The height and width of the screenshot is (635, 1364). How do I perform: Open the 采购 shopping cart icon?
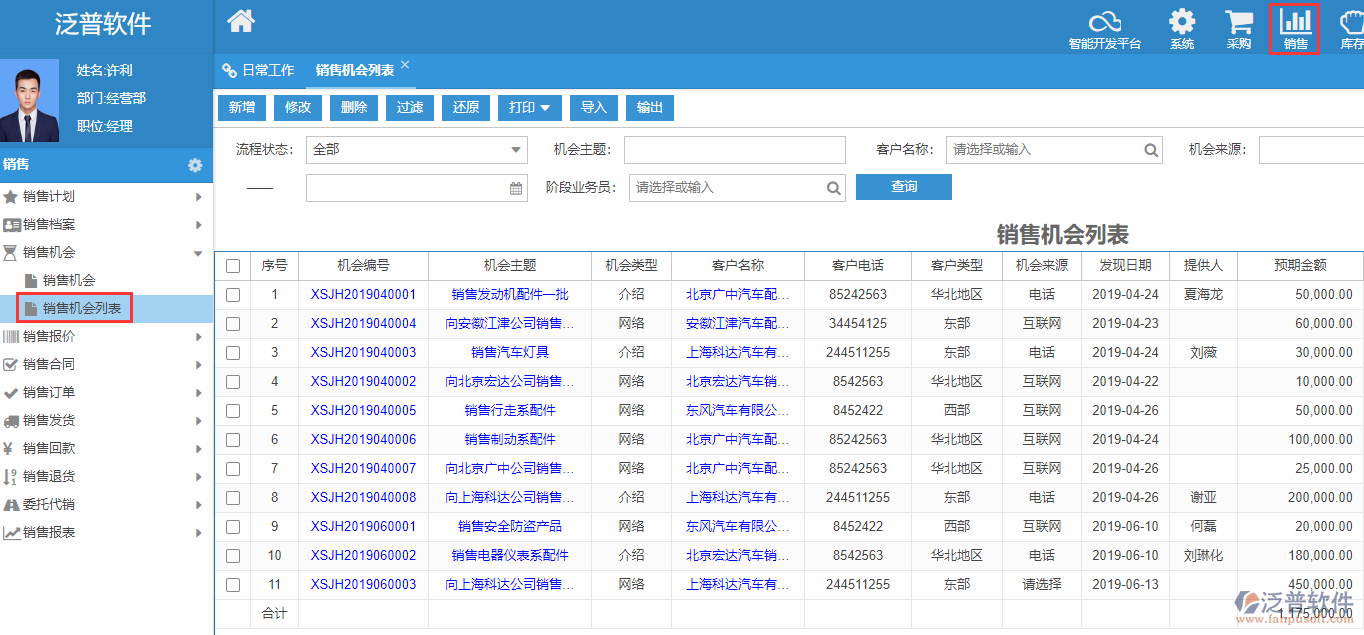[1239, 22]
